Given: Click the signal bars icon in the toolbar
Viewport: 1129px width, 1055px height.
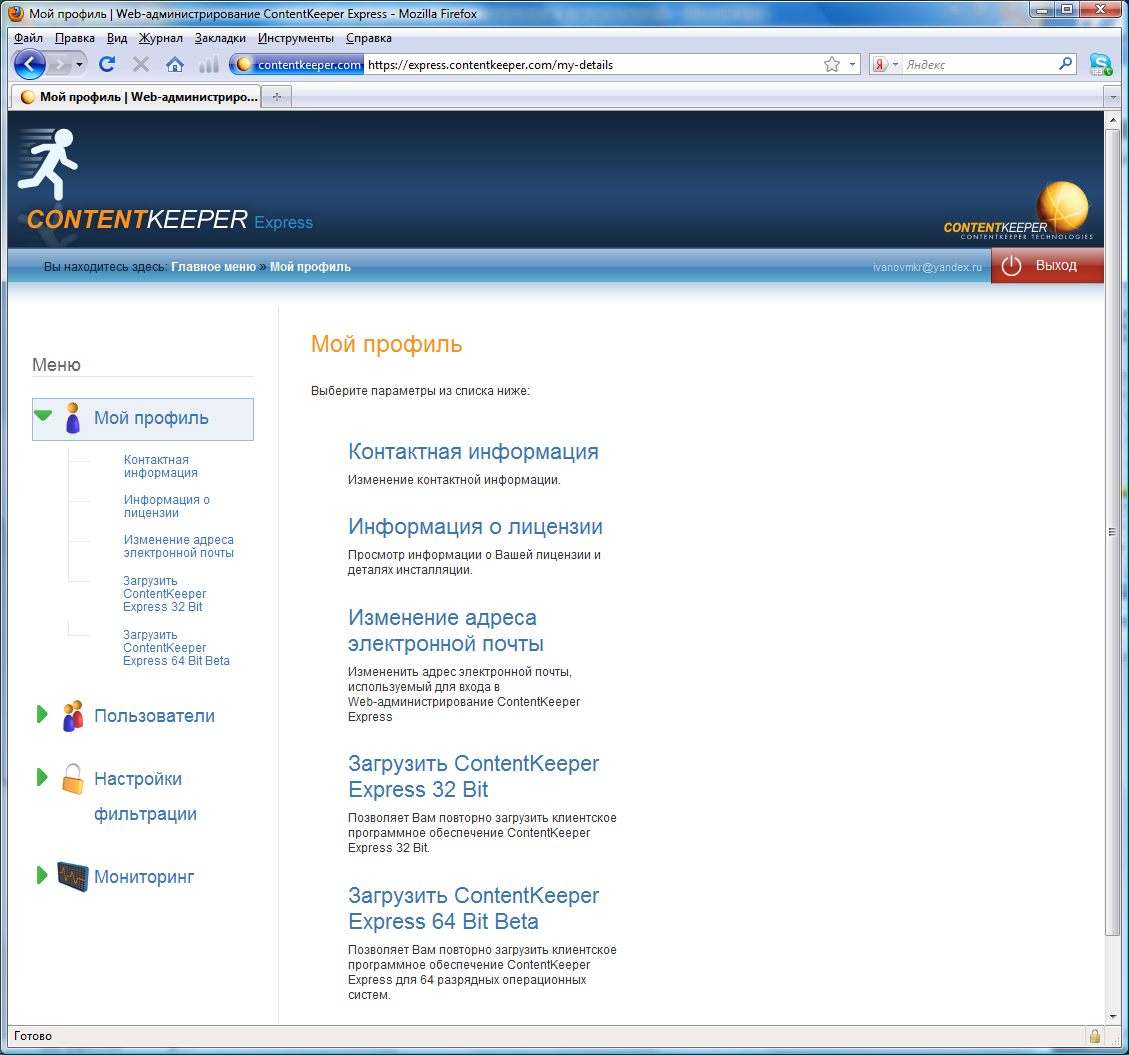Looking at the screenshot, I should pyautogui.click(x=209, y=65).
